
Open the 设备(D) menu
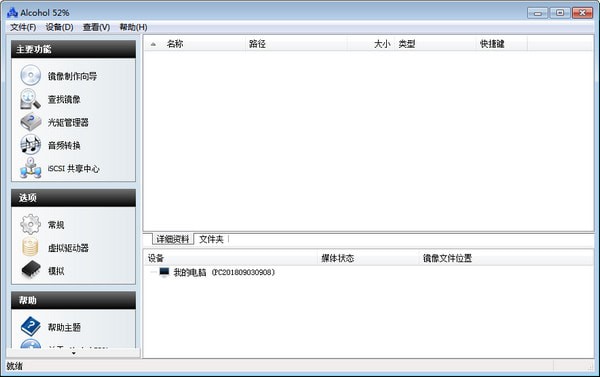pos(59,27)
